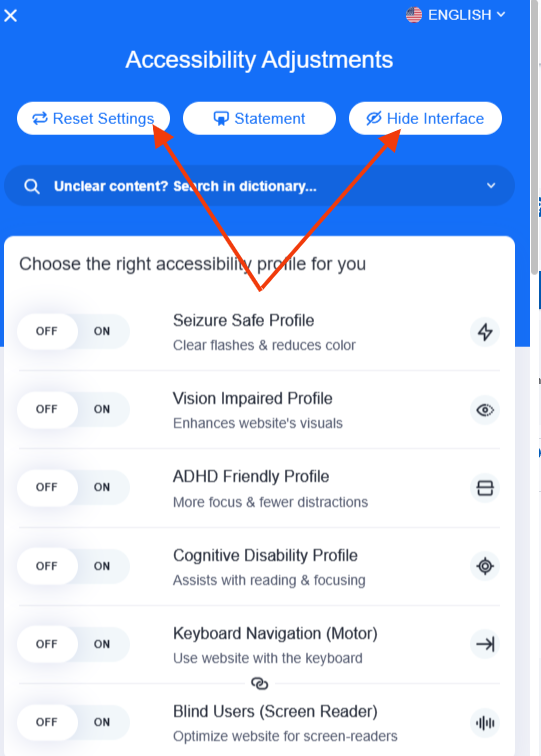Click the Reset Settings button
This screenshot has height=756, width=541.
[94, 118]
